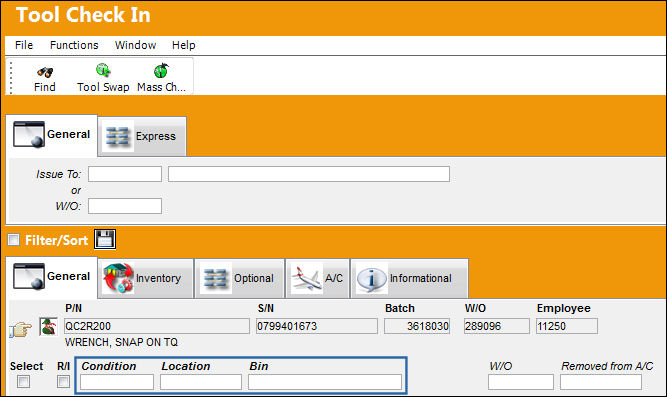Click the floppy disk save icon
This screenshot has width=667, height=397.
(x=105, y=239)
